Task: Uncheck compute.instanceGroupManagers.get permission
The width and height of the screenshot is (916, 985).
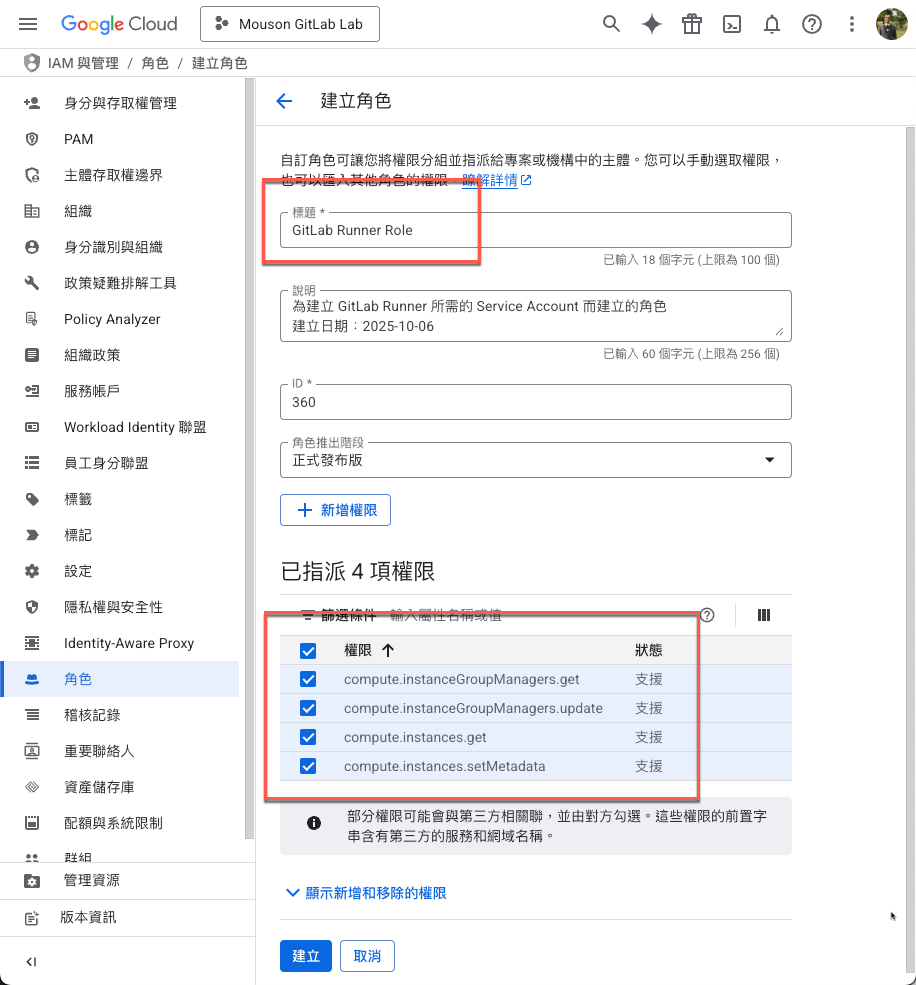Action: coord(308,679)
